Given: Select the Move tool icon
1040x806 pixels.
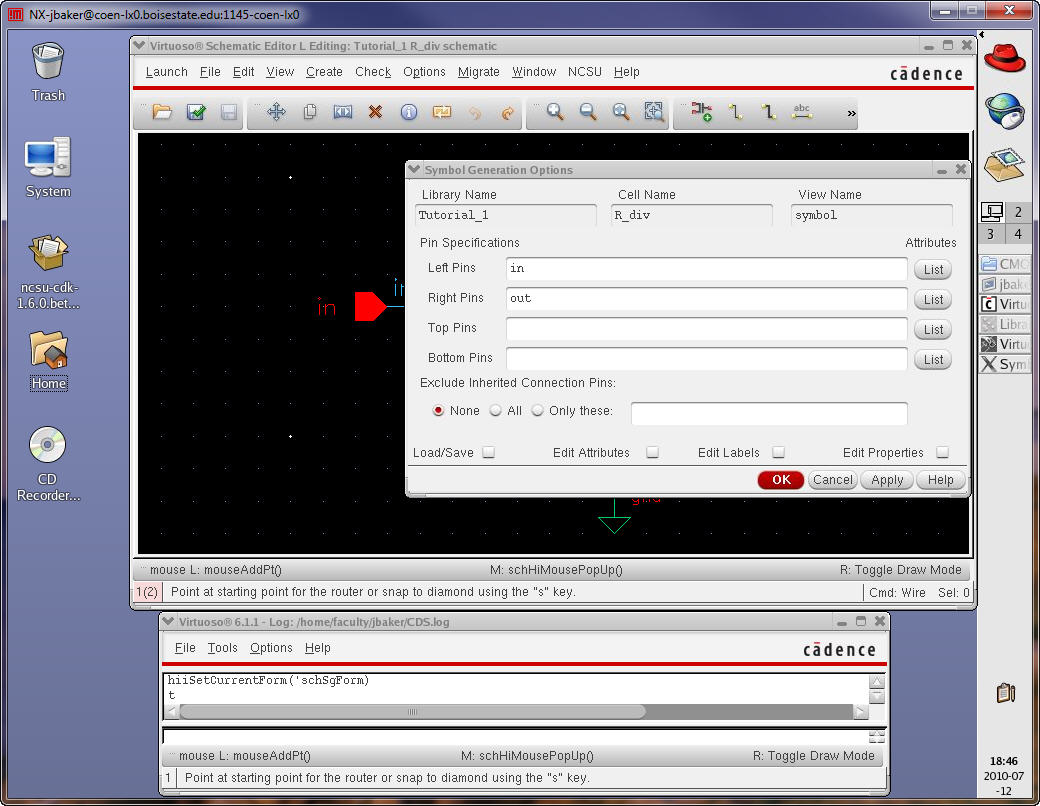Looking at the screenshot, I should coord(277,113).
